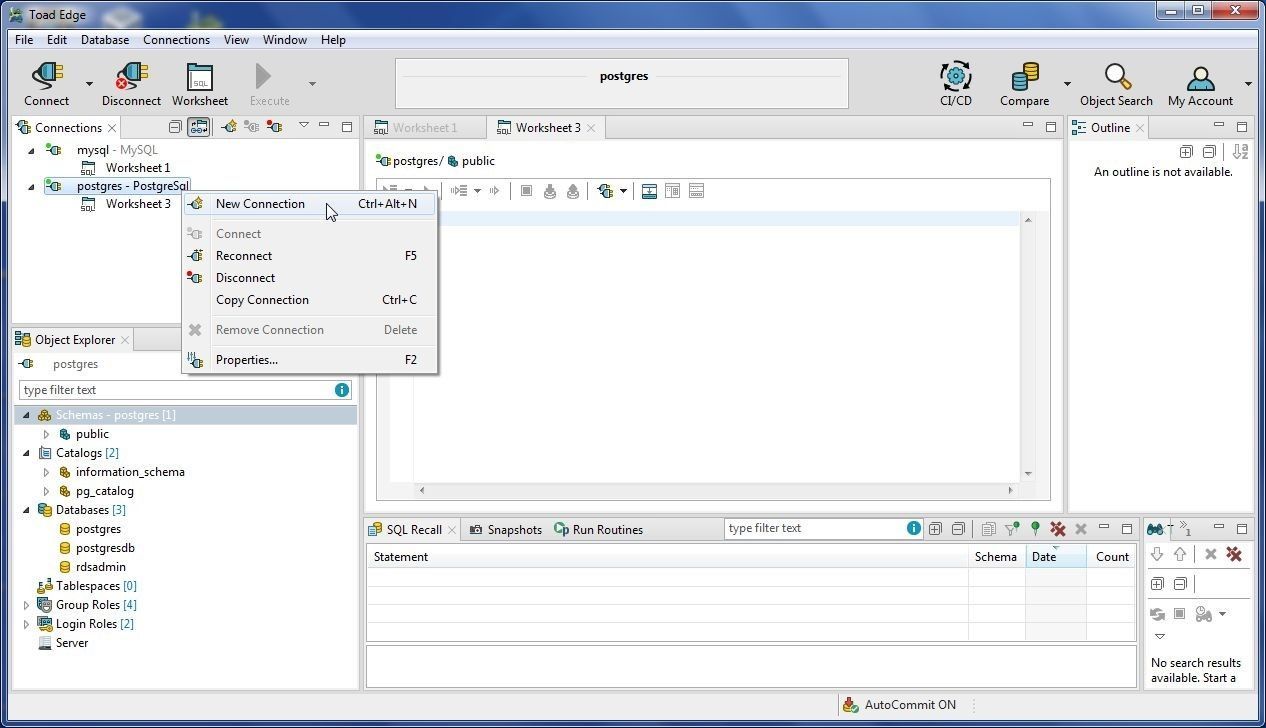Viewport: 1266px width, 728px height.
Task: Click the green pin icon in SQL Recall
Action: click(x=1035, y=529)
